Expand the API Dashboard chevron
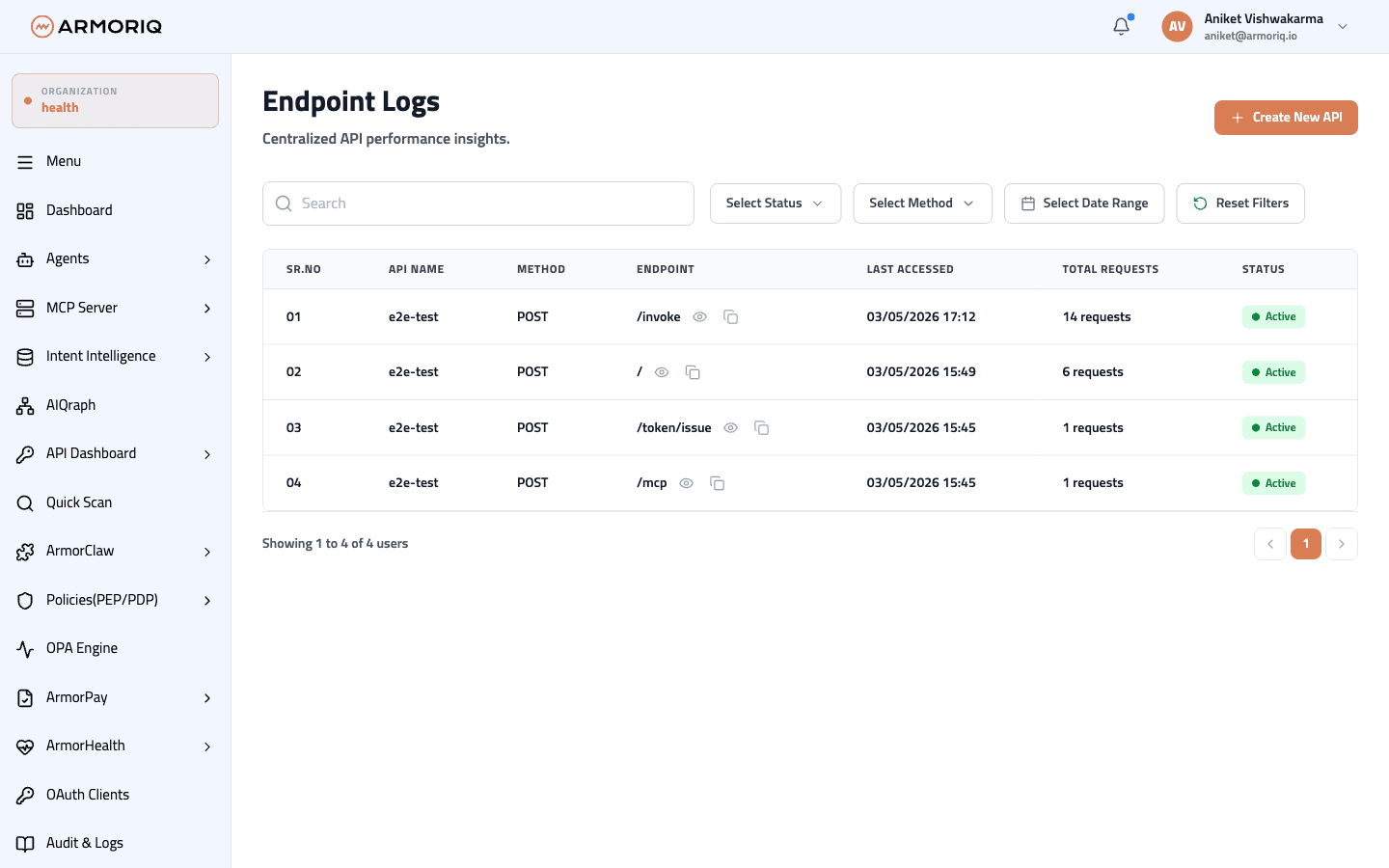 [x=207, y=454]
